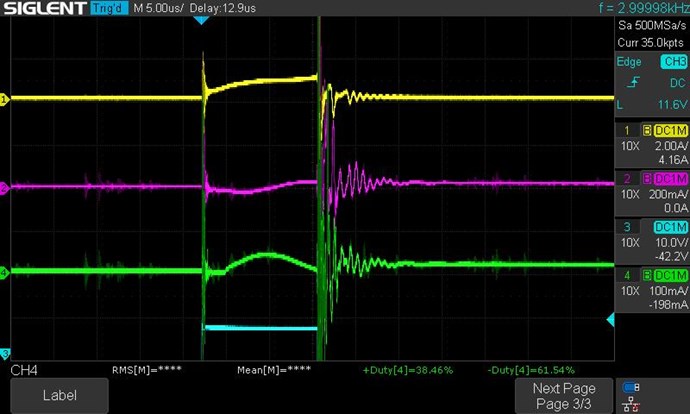
Task: Click channel 2 bandwidth limit B icon
Action: 647,179
